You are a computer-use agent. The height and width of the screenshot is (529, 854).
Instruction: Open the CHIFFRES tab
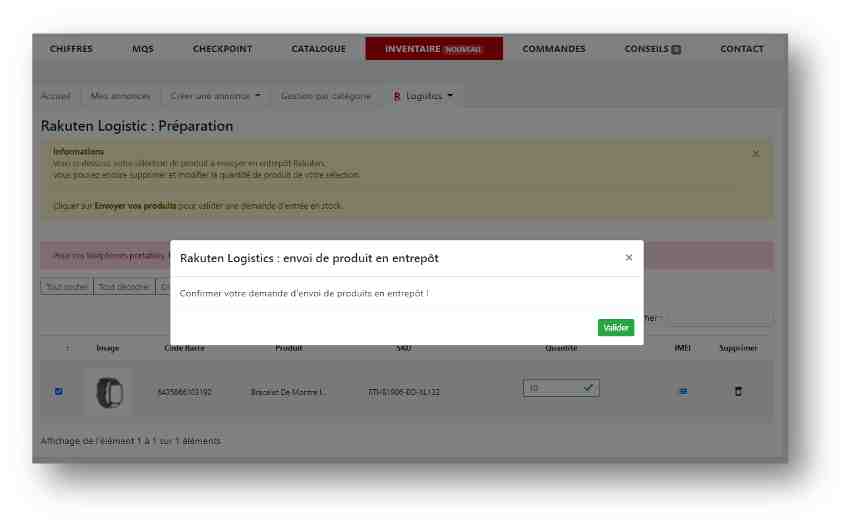pyautogui.click(x=71, y=48)
